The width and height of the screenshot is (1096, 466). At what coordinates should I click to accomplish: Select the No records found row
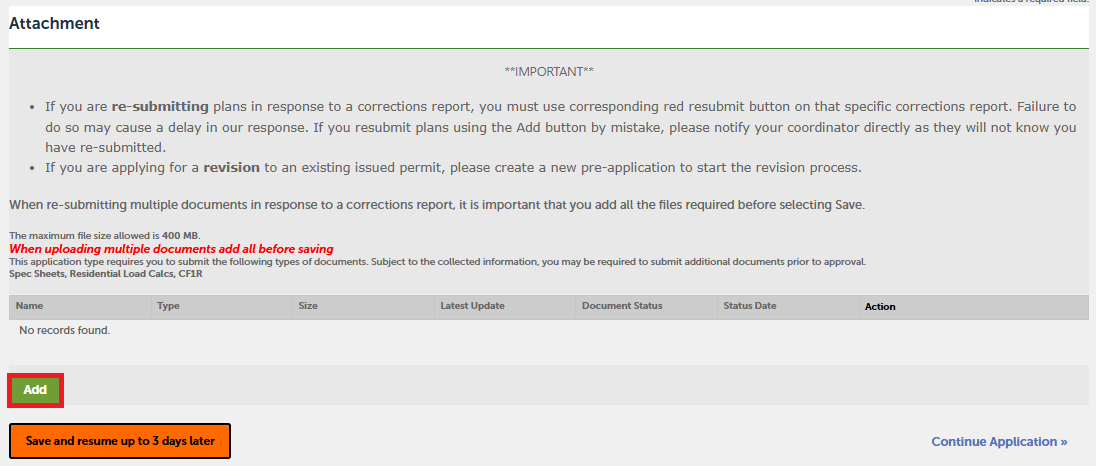[x=64, y=330]
